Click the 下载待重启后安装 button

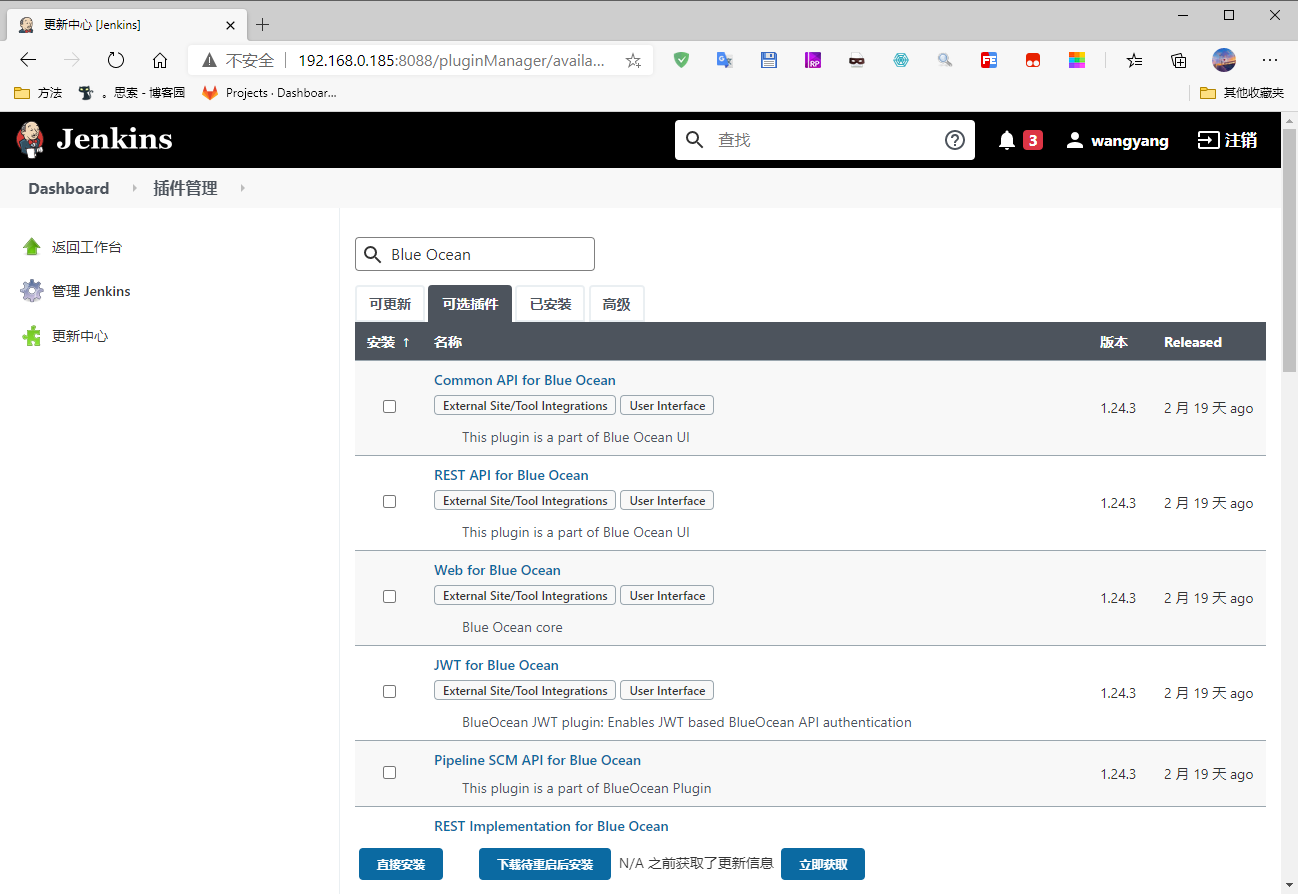[545, 864]
